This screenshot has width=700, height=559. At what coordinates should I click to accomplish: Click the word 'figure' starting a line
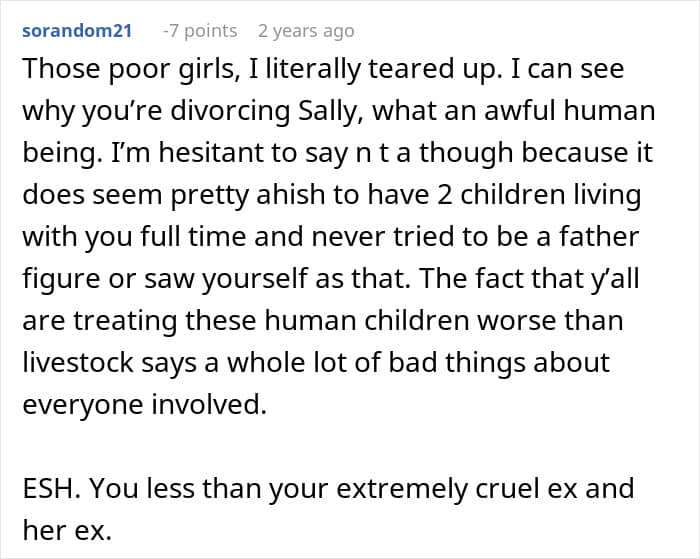coord(61,279)
